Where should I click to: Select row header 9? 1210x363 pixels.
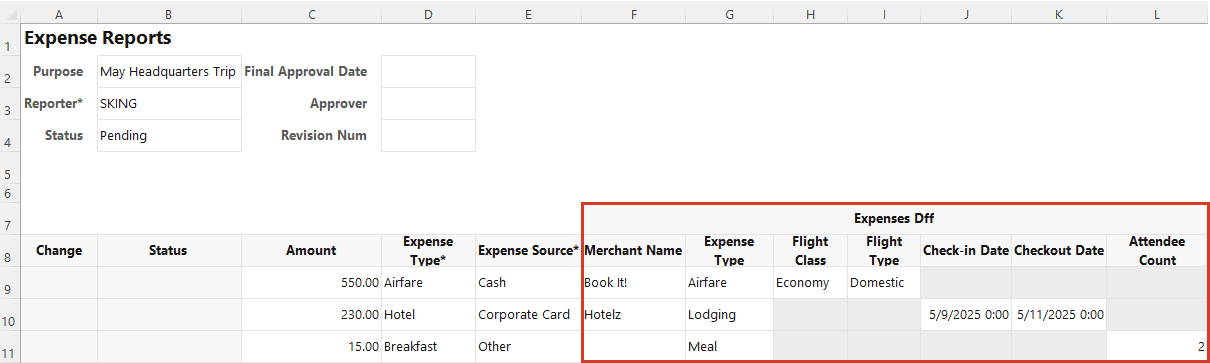click(9, 283)
